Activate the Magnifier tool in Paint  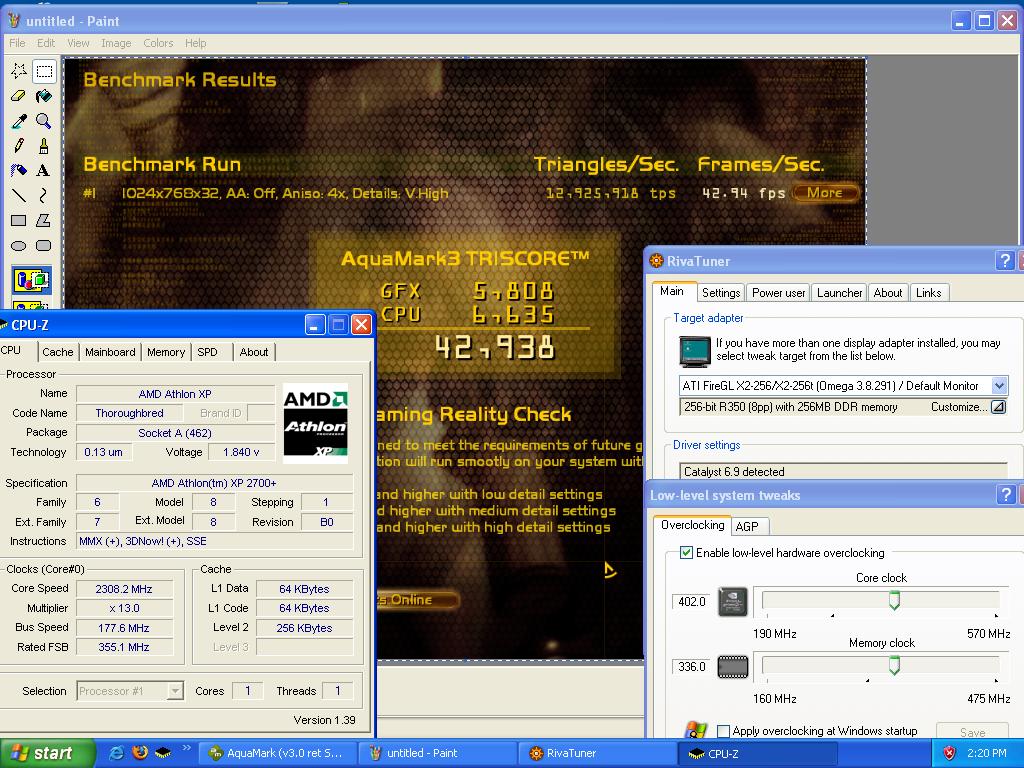tap(44, 121)
